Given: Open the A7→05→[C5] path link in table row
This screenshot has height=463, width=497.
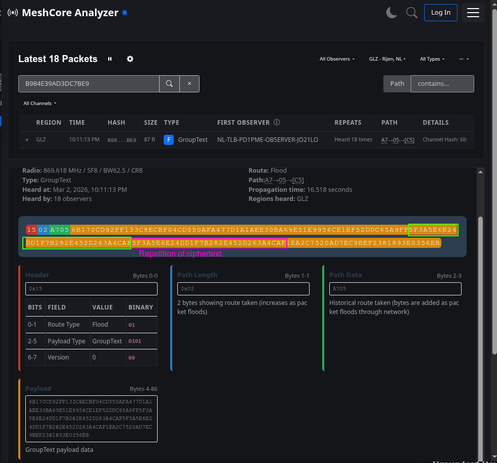Looking at the screenshot, I should pos(398,140).
